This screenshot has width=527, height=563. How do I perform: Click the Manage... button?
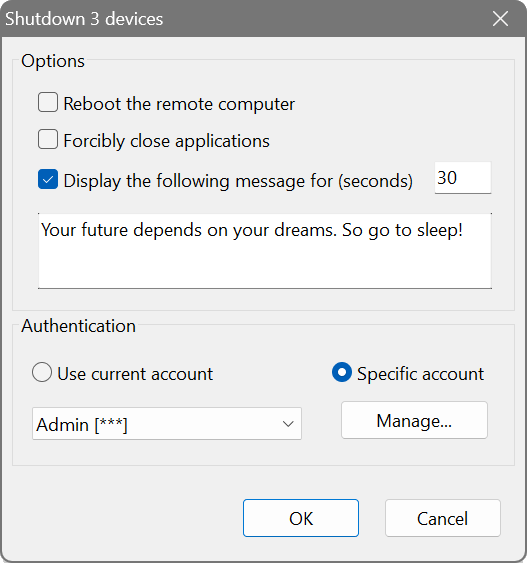[414, 420]
